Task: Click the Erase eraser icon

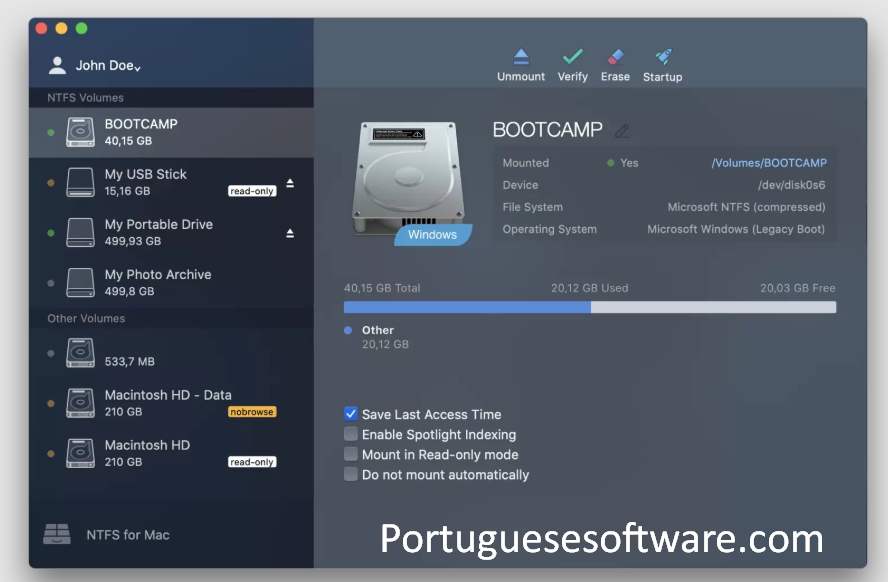Action: 615,57
